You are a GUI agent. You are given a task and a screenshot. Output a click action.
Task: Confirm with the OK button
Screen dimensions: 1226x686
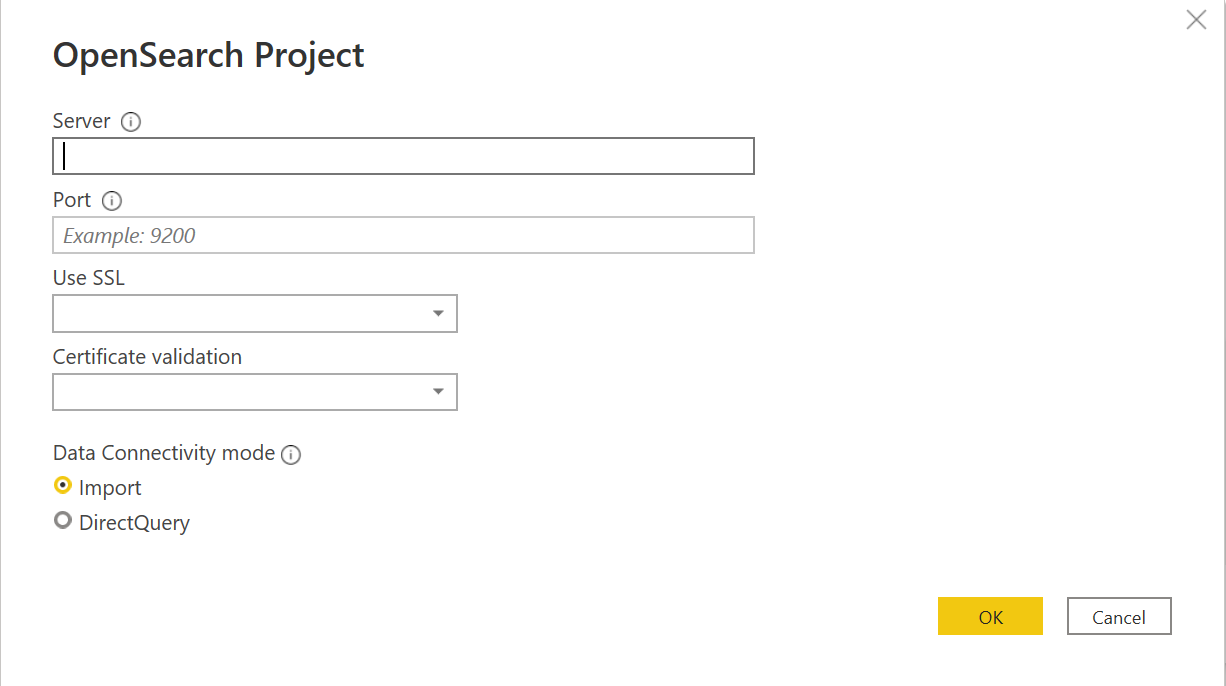pos(990,616)
